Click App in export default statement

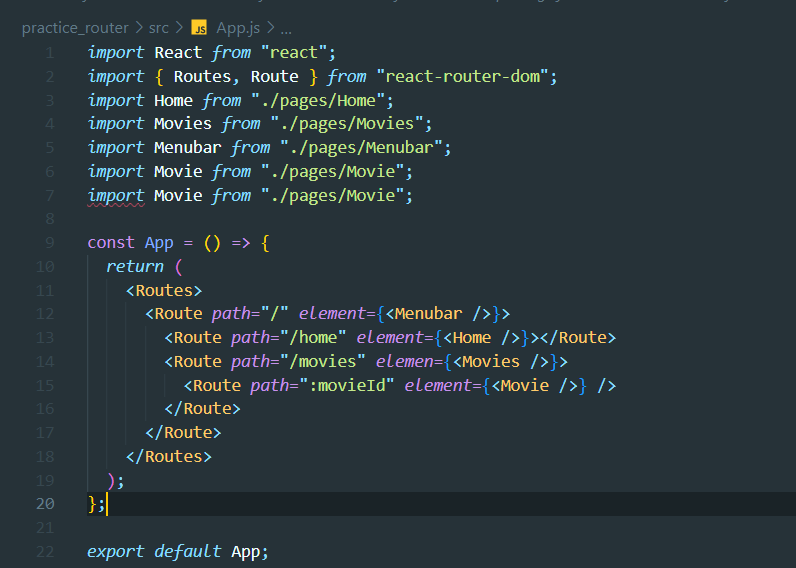tap(246, 552)
